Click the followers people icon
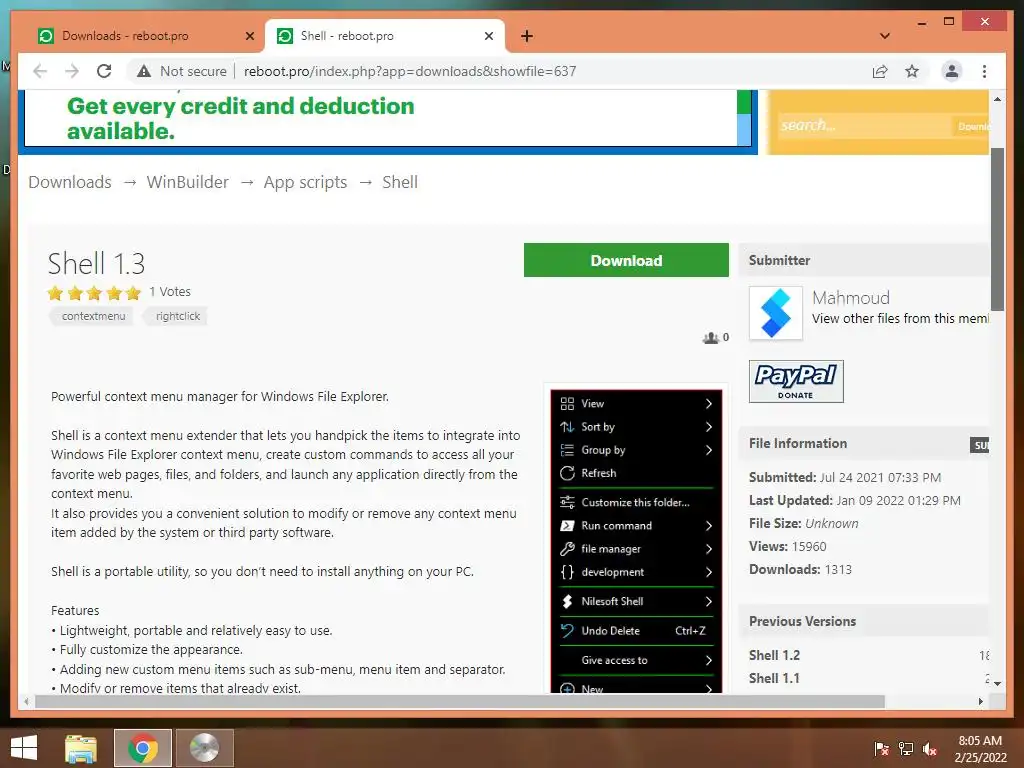 point(711,338)
